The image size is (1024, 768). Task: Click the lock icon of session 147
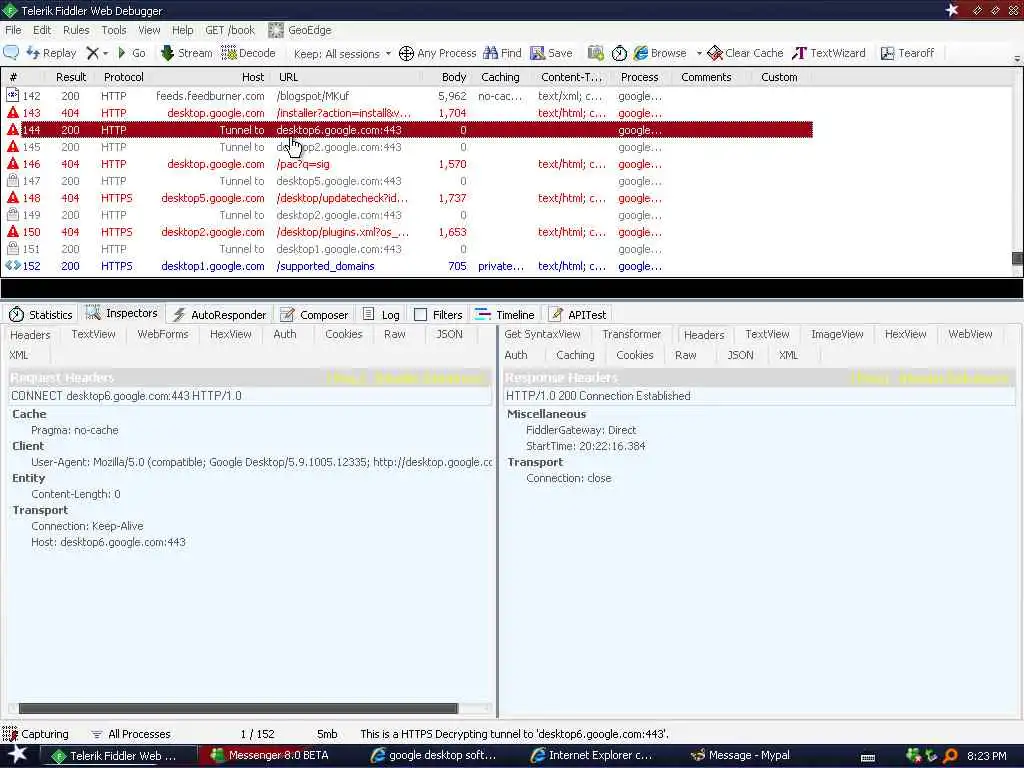point(12,181)
